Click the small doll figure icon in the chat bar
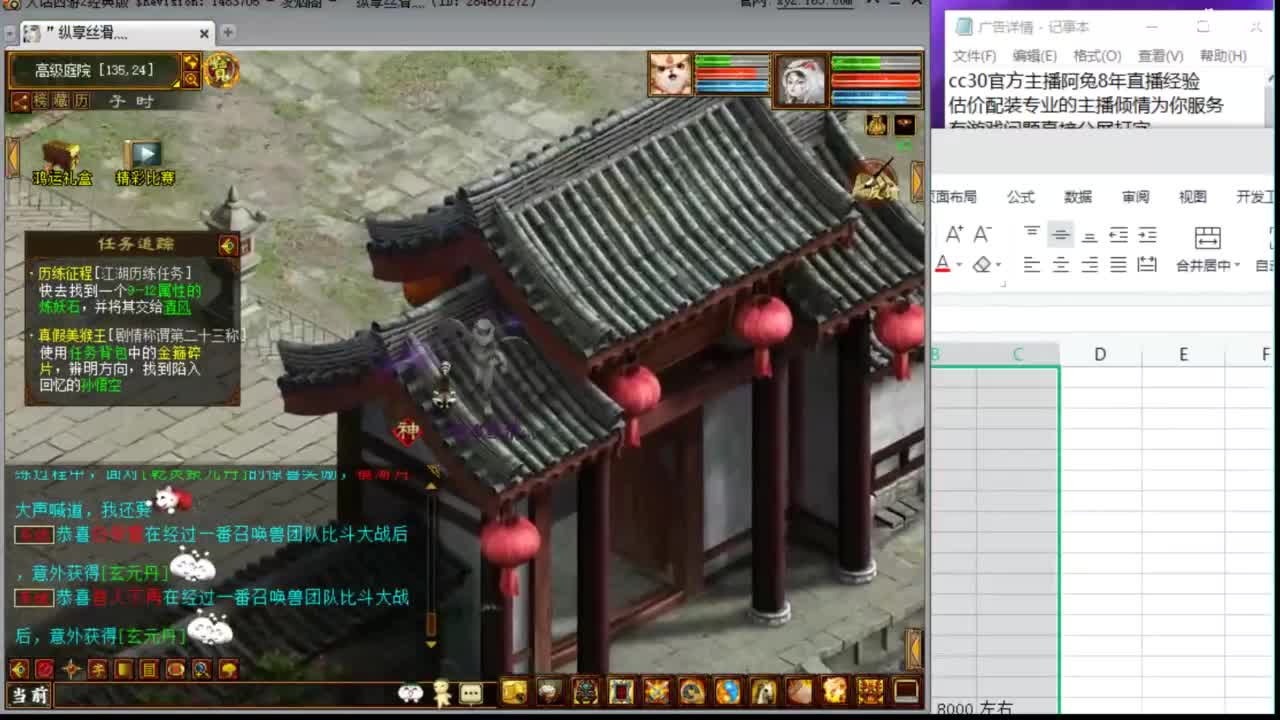Viewport: 1280px width, 720px height. 442,693
